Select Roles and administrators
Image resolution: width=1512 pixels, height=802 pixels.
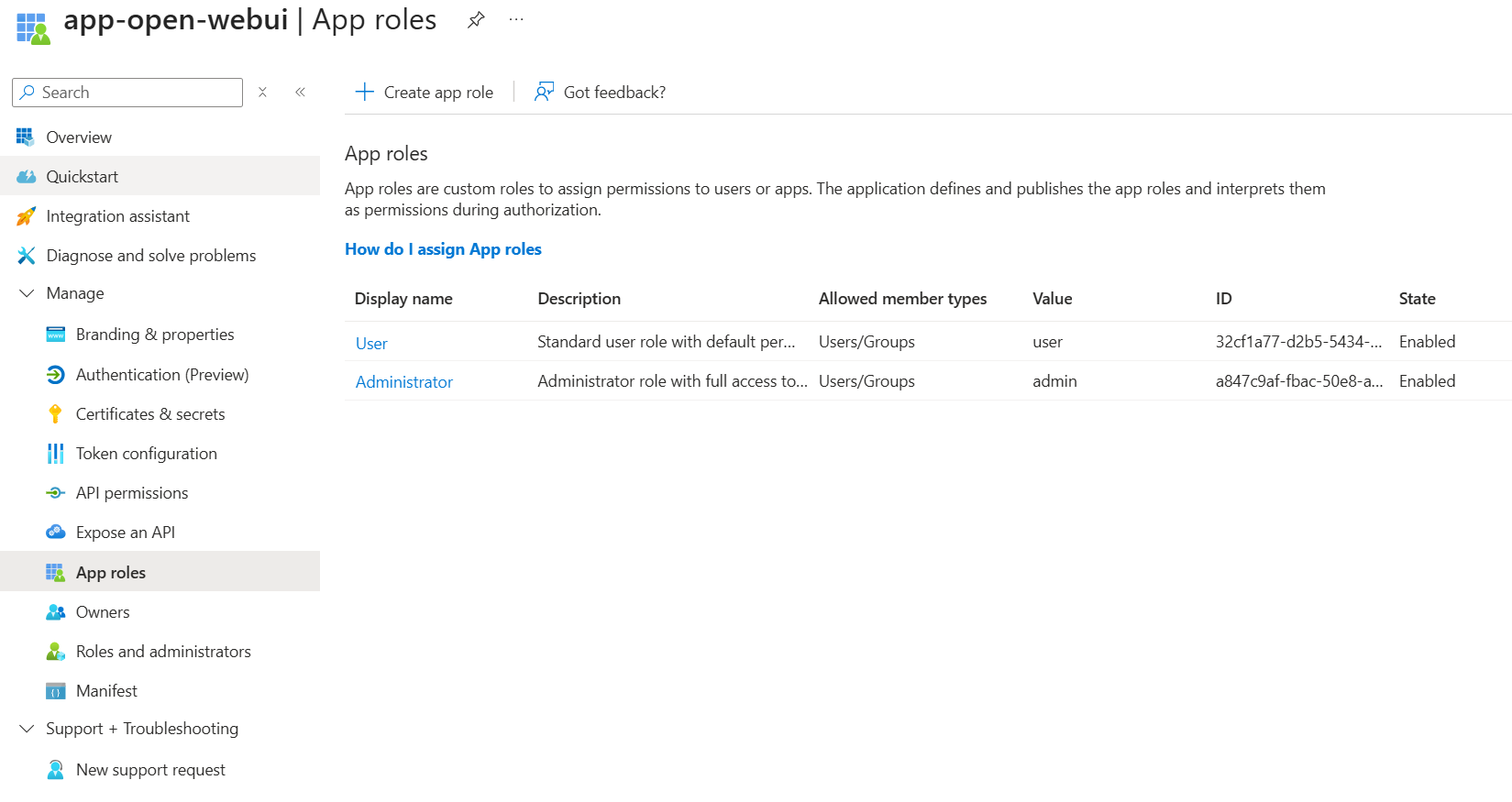(163, 652)
